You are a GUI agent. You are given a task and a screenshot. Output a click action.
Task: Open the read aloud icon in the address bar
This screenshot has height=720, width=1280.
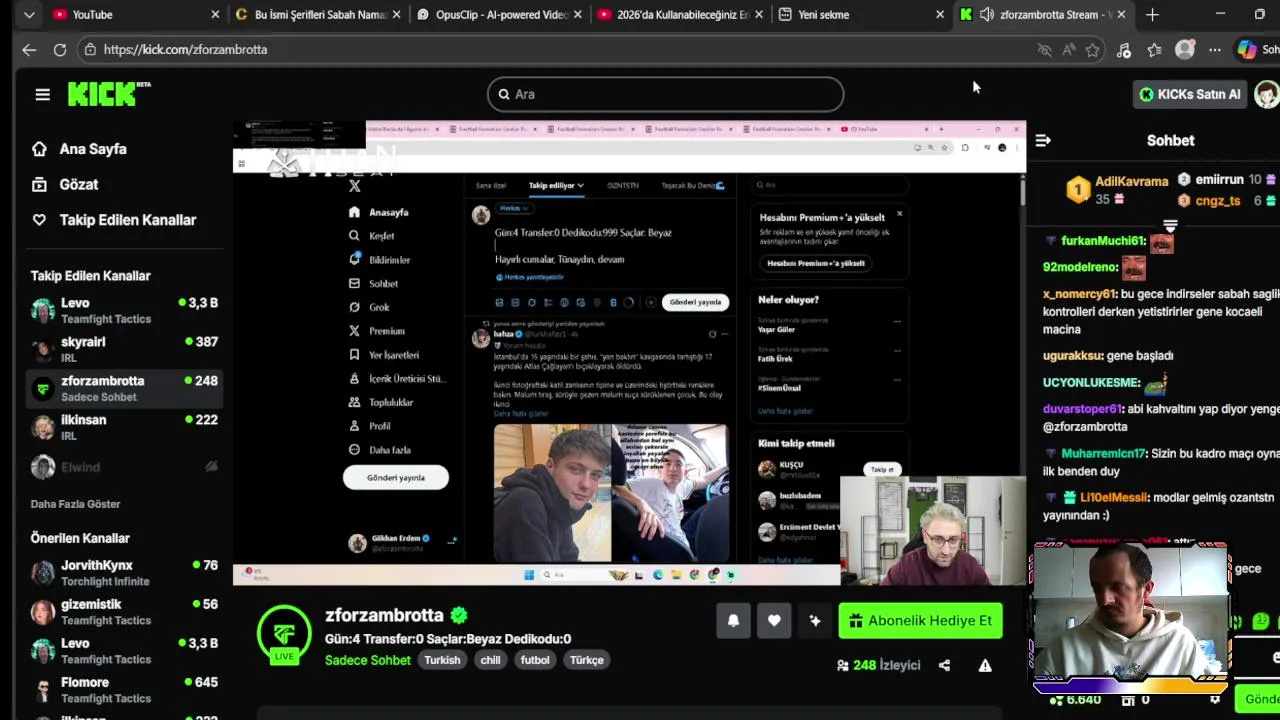coord(1069,50)
